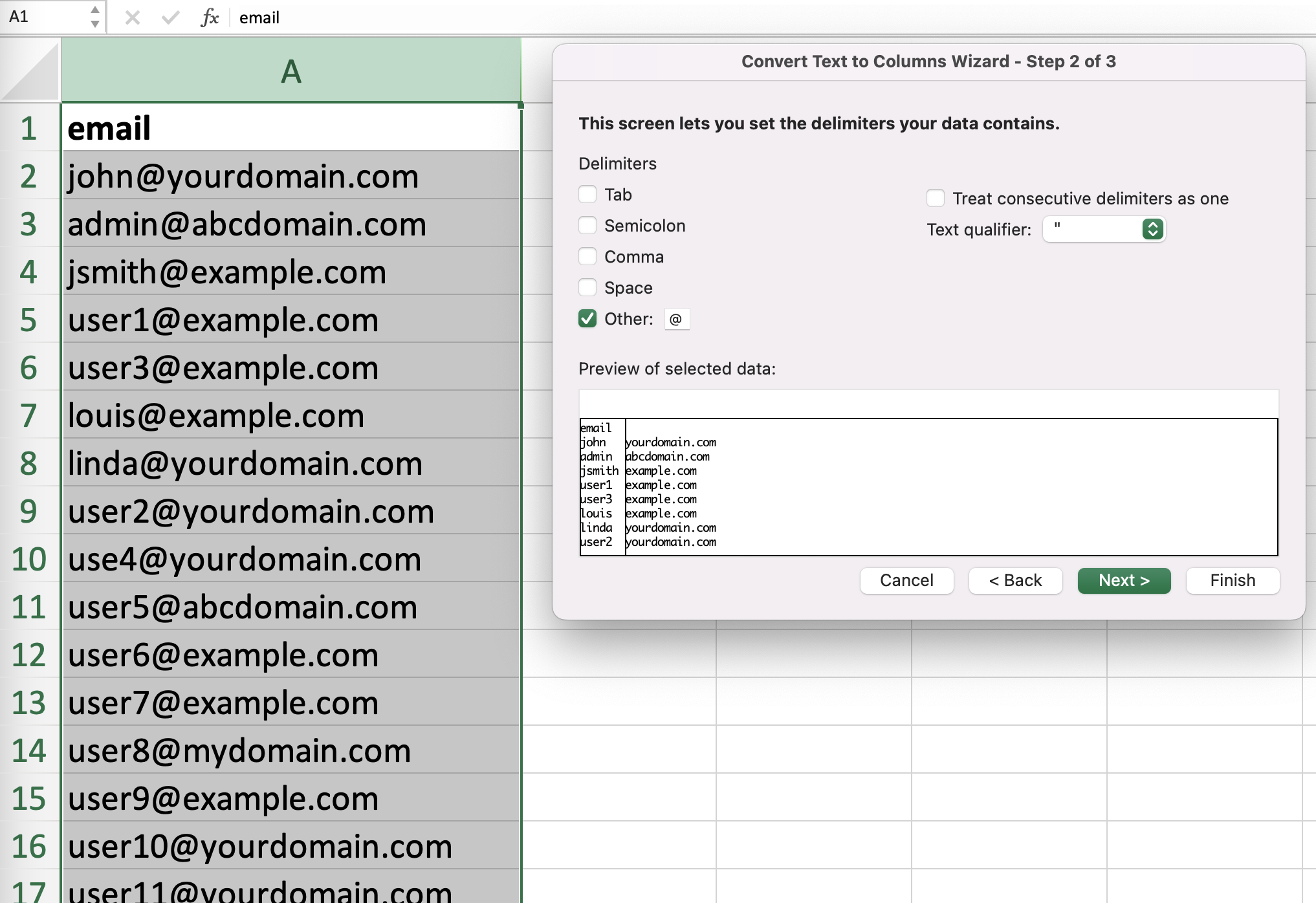Image resolution: width=1316 pixels, height=903 pixels.
Task: Click the insert function fx icon
Action: pos(209,17)
